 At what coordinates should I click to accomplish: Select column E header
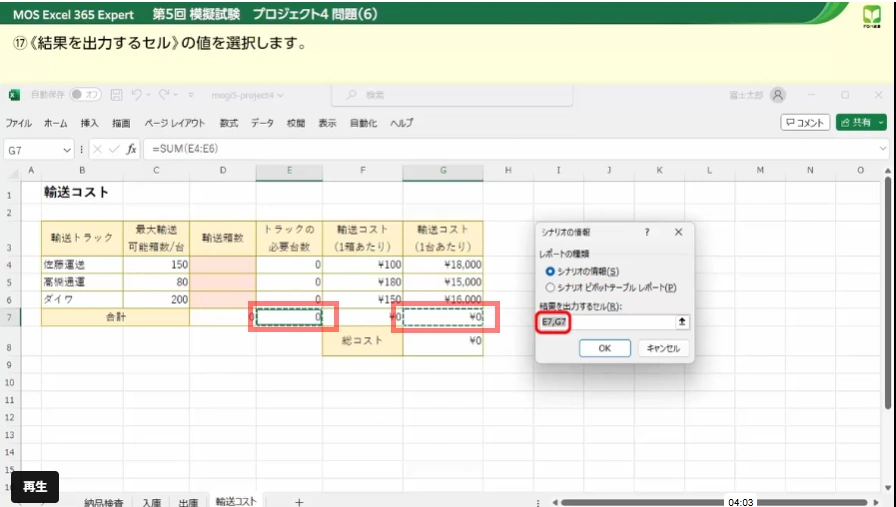[x=289, y=170]
